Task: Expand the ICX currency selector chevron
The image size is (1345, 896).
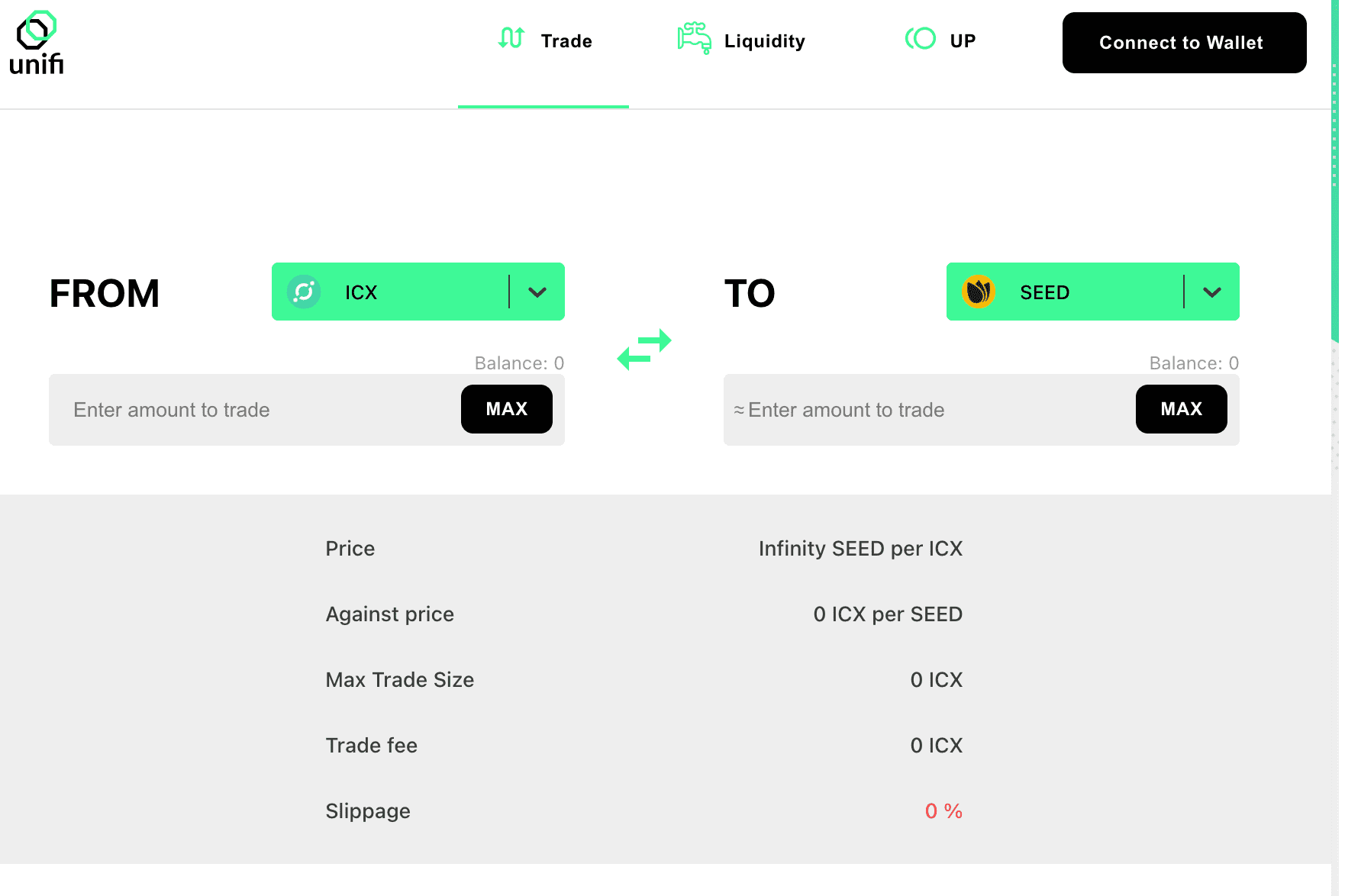Action: pos(537,292)
